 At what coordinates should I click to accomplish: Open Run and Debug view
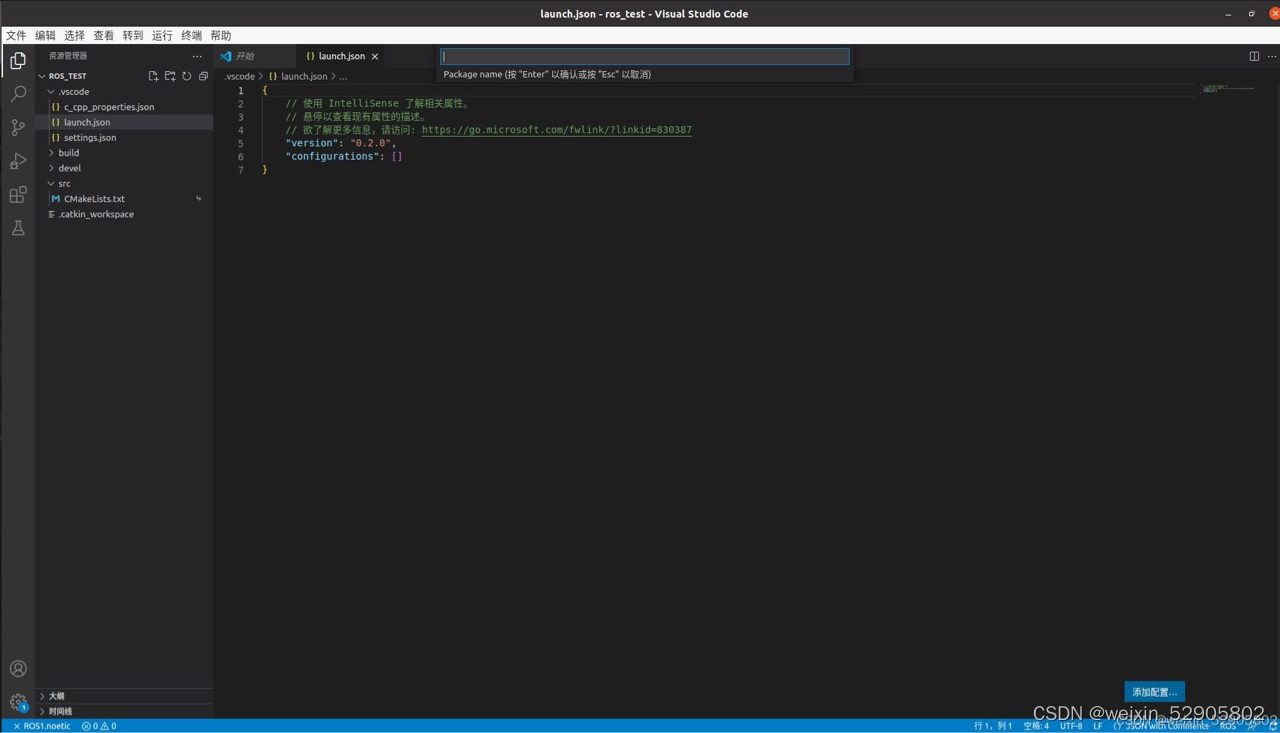tap(17, 161)
